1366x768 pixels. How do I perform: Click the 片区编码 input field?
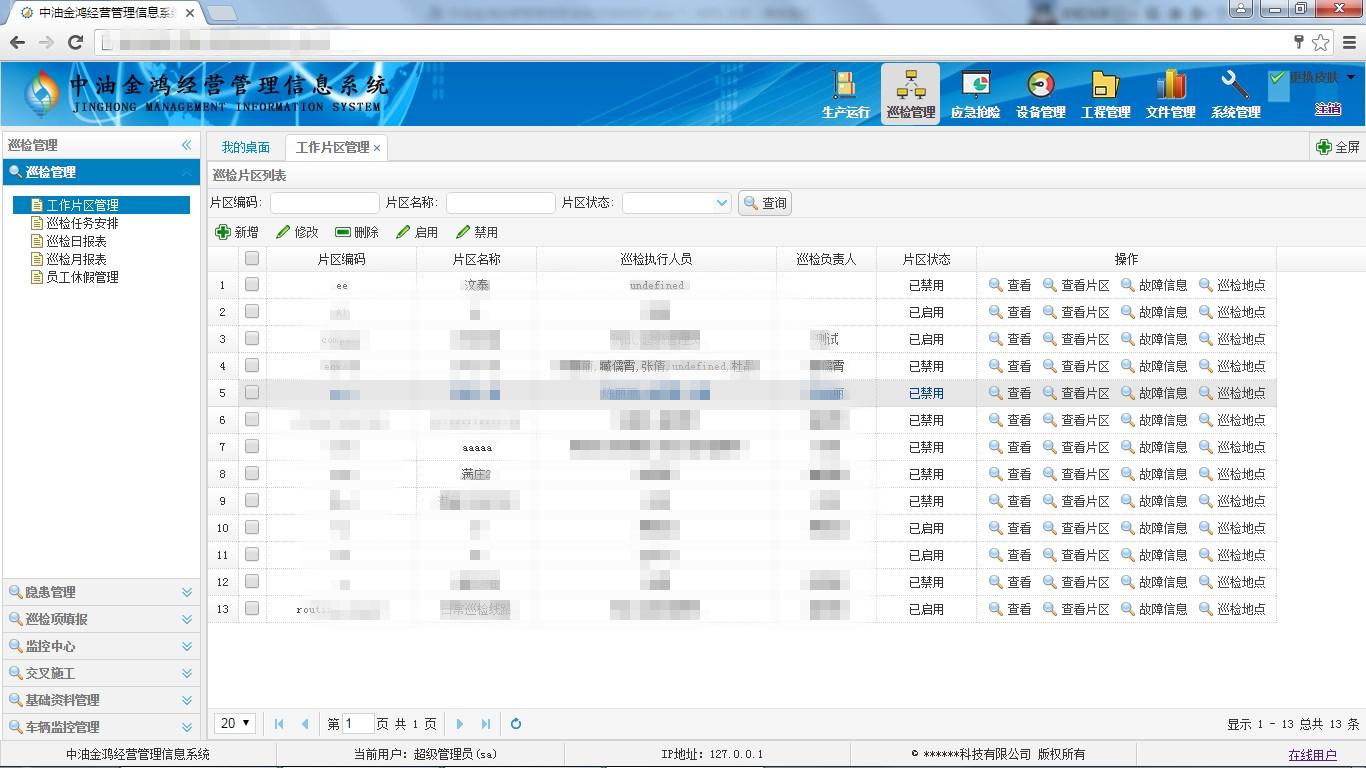tap(324, 203)
